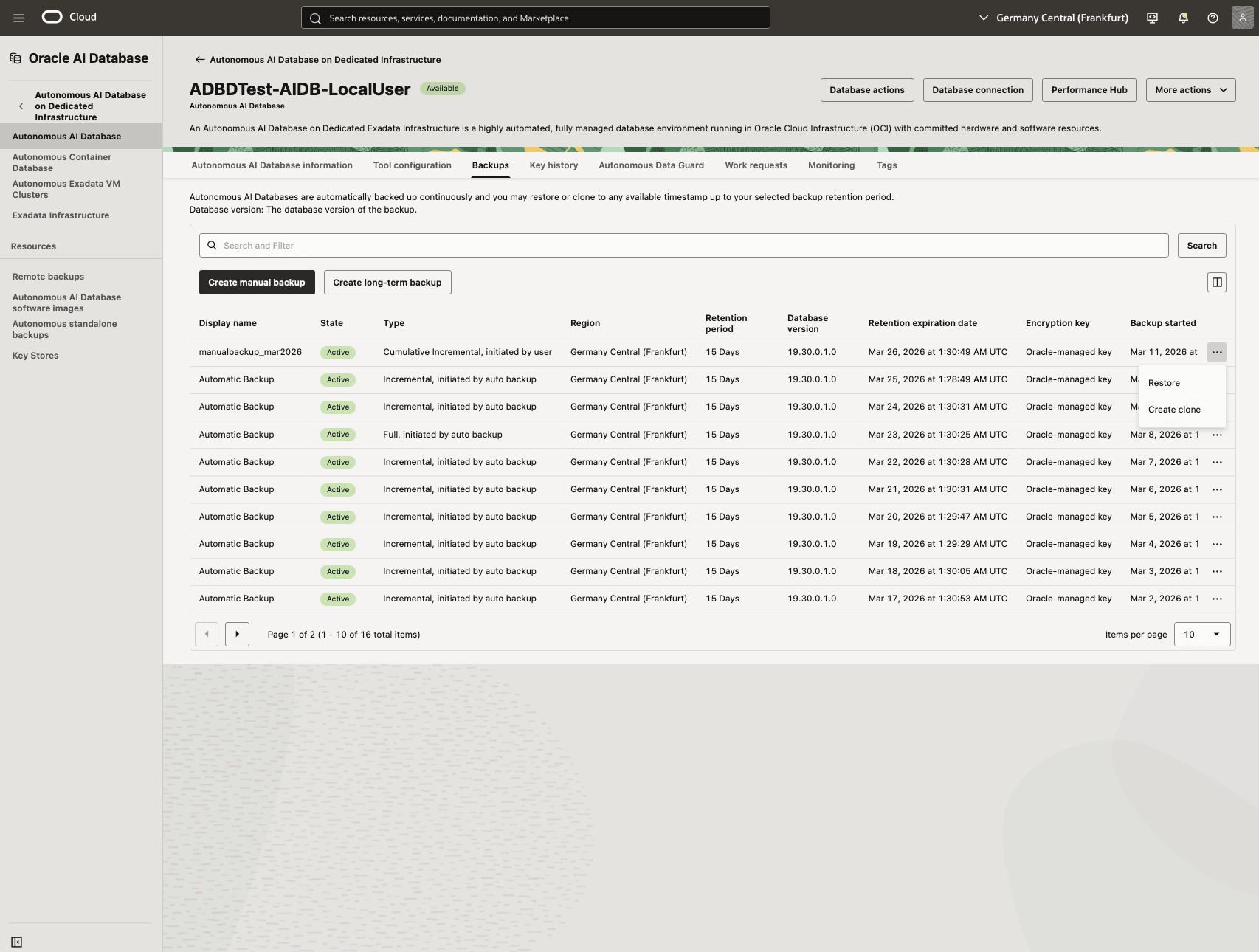The image size is (1259, 952).
Task: Expand the Germany Central region selector
Action: pos(1053,18)
